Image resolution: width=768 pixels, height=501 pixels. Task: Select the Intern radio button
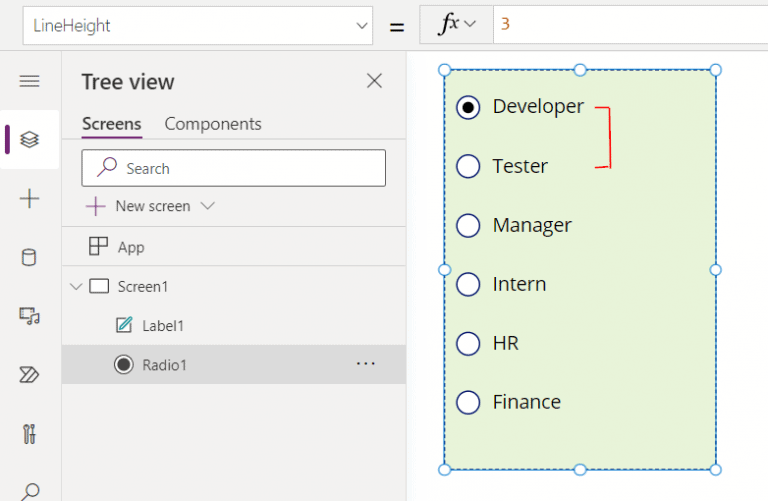coord(468,285)
